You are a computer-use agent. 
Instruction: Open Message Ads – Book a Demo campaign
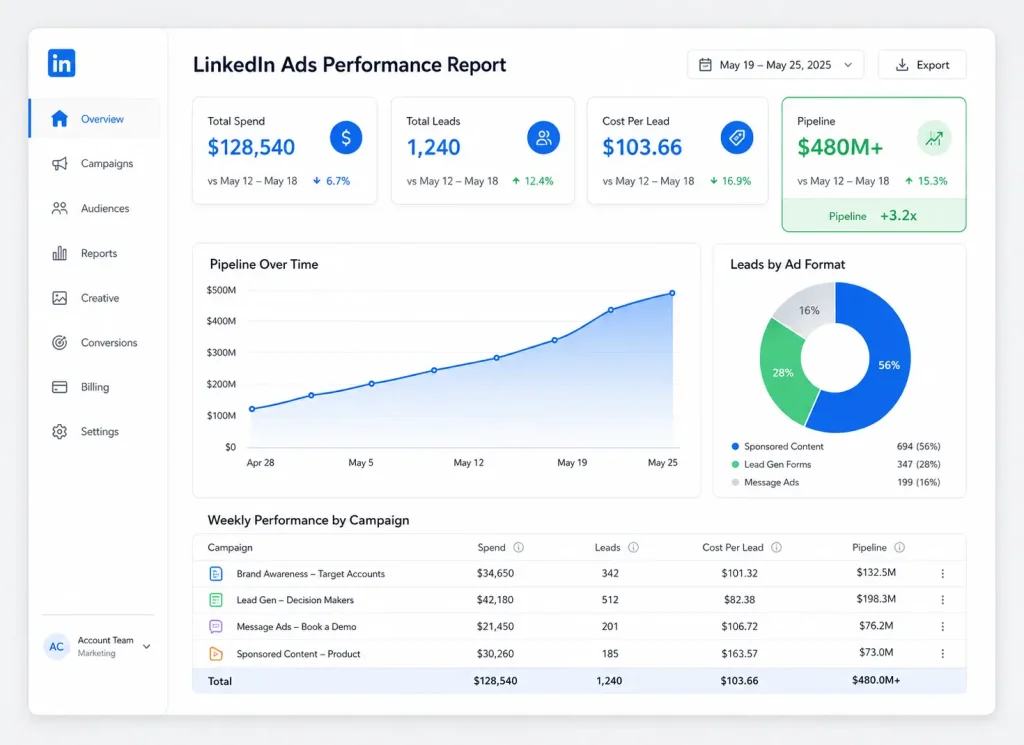pos(296,626)
